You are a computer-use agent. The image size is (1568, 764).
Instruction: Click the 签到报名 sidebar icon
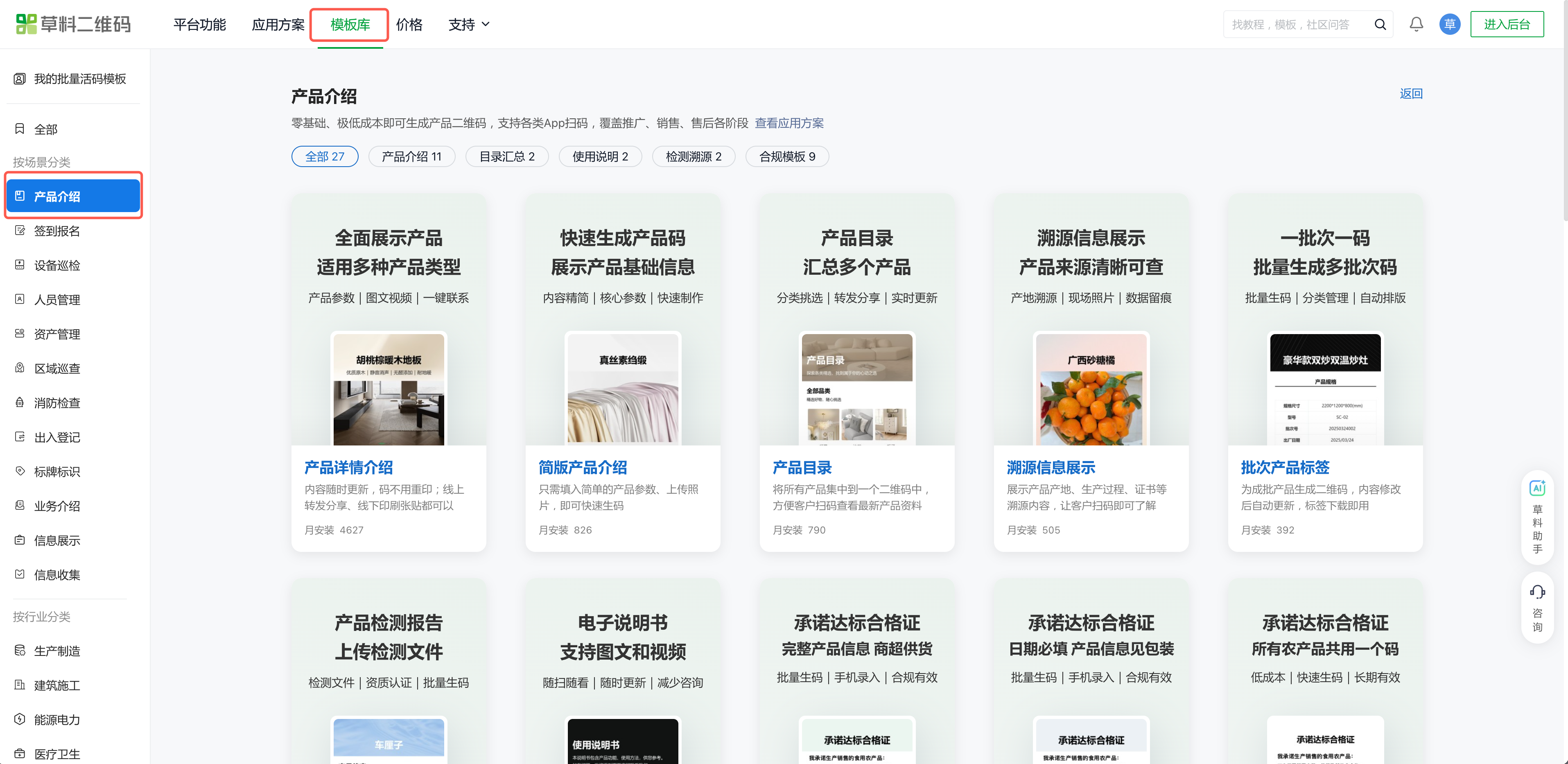pos(20,231)
